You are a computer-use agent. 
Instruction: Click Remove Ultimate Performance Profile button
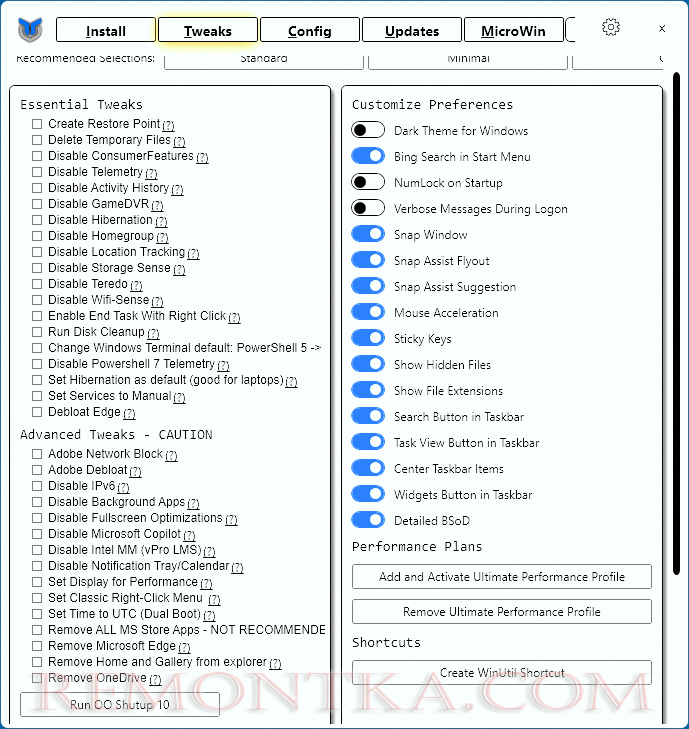[502, 612]
